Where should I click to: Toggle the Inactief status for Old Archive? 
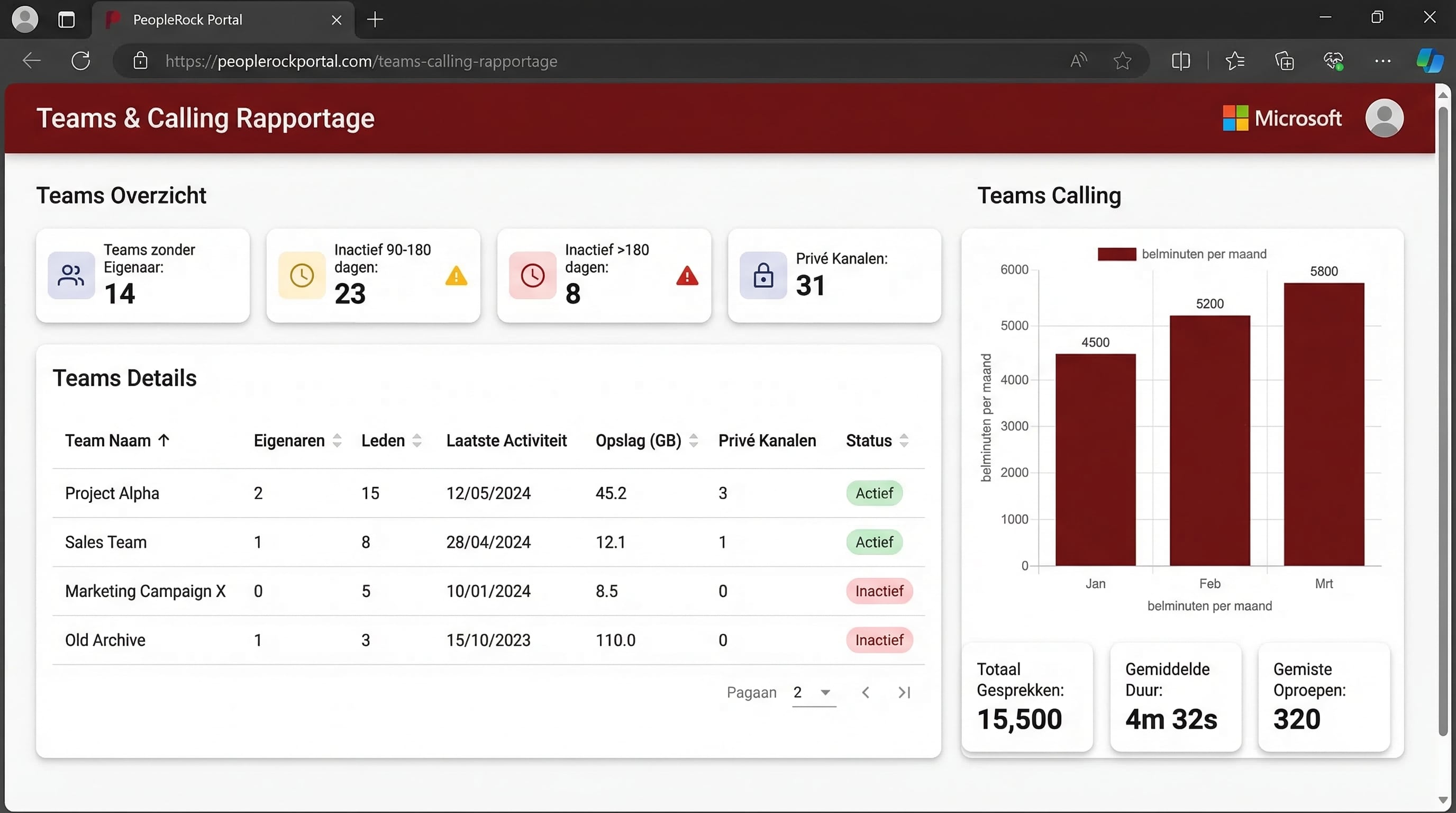(879, 639)
